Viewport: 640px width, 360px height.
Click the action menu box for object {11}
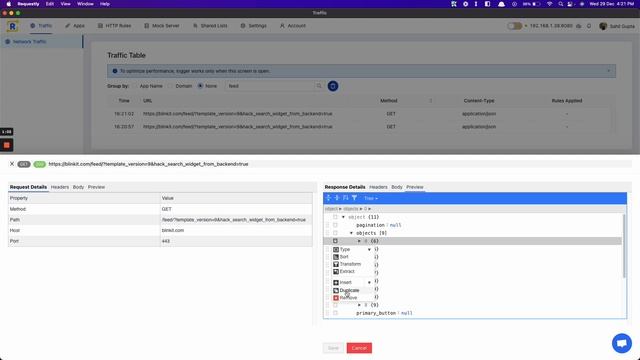pos(335,217)
